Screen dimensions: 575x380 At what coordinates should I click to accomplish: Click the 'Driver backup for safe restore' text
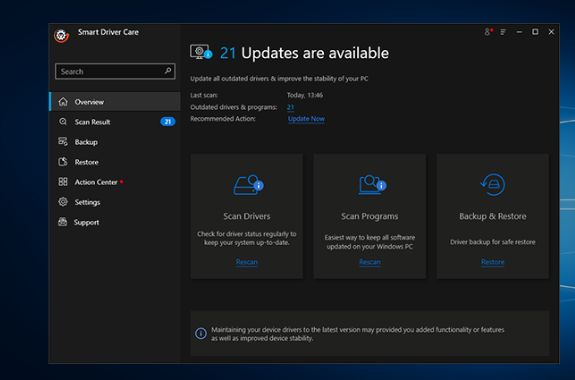tap(492, 242)
